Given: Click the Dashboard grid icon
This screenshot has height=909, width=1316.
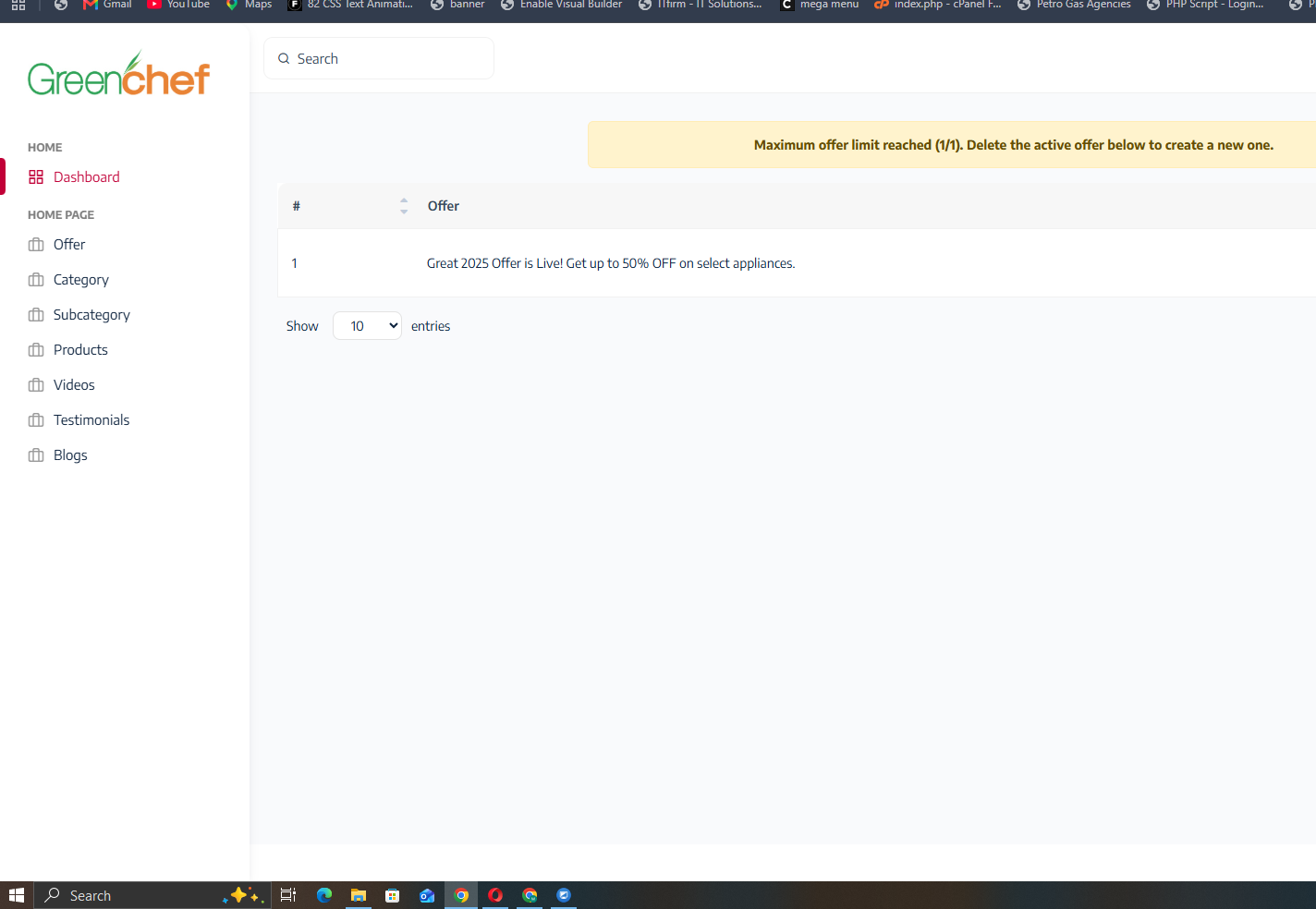Looking at the screenshot, I should (x=36, y=177).
